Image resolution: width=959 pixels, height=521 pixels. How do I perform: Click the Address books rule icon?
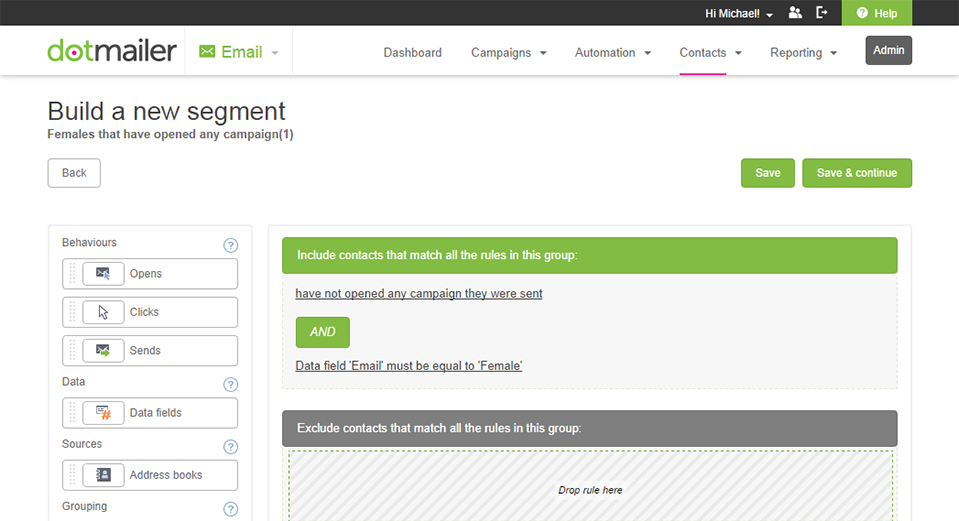(x=103, y=475)
